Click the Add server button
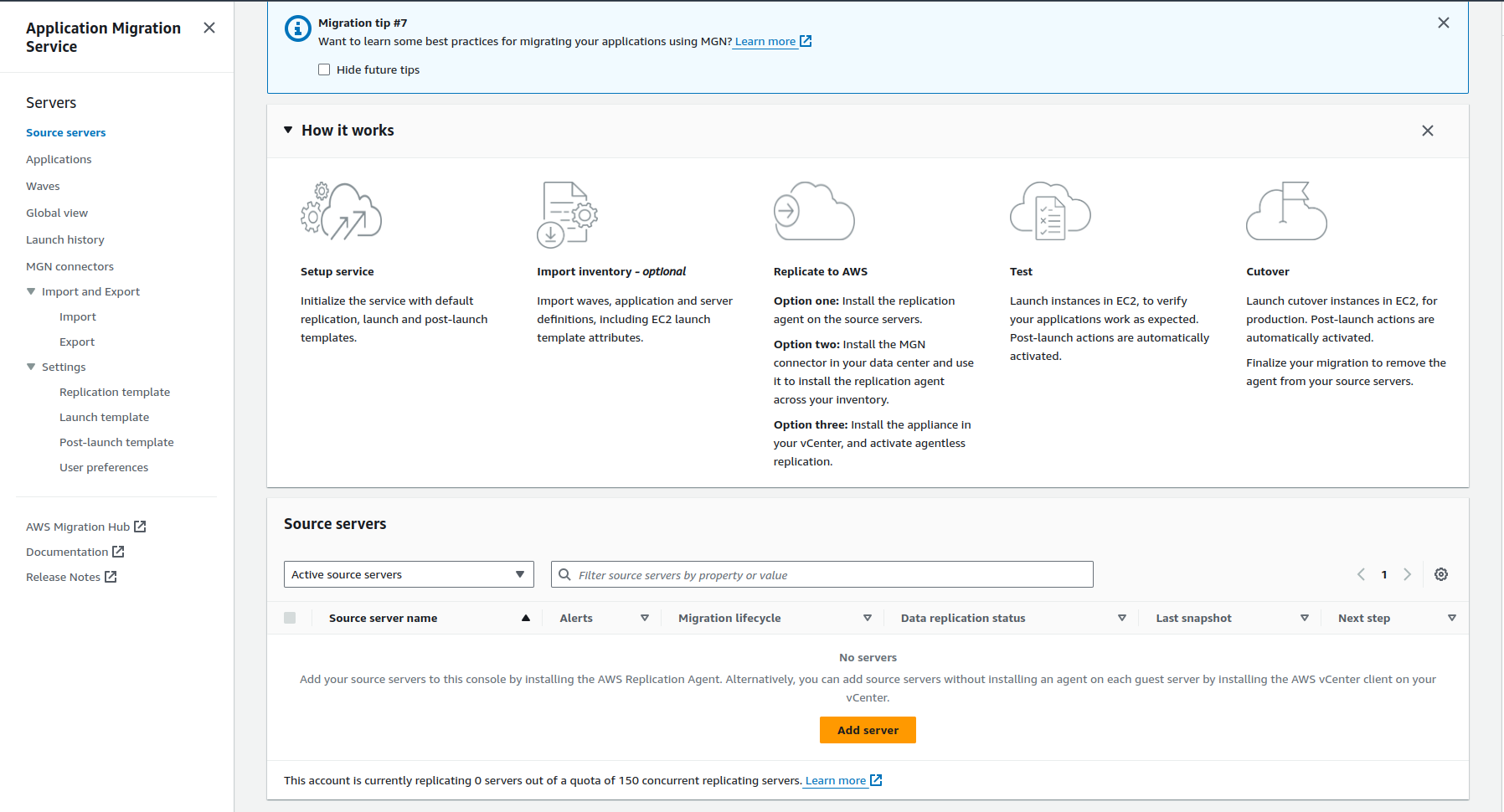Screen dimensions: 1504x812 pyautogui.click(x=868, y=730)
